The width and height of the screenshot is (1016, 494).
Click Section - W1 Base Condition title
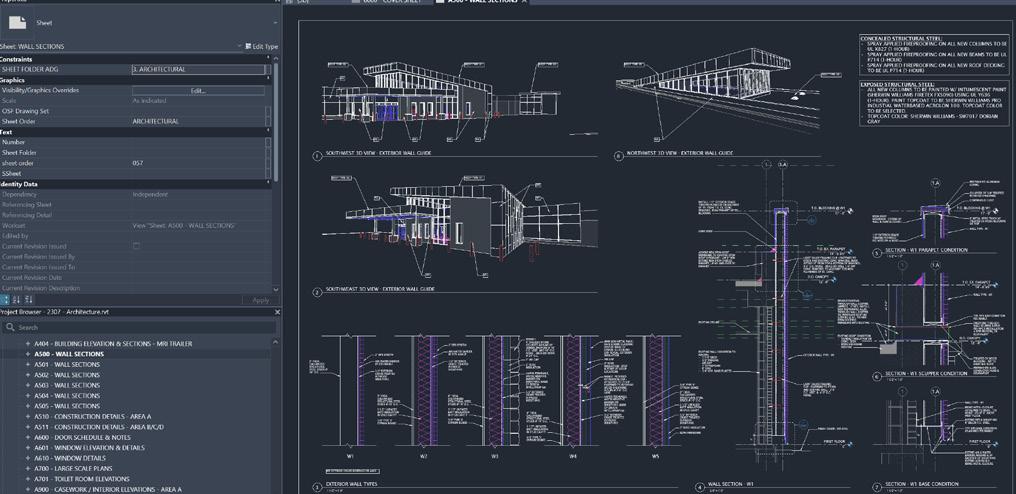point(922,484)
